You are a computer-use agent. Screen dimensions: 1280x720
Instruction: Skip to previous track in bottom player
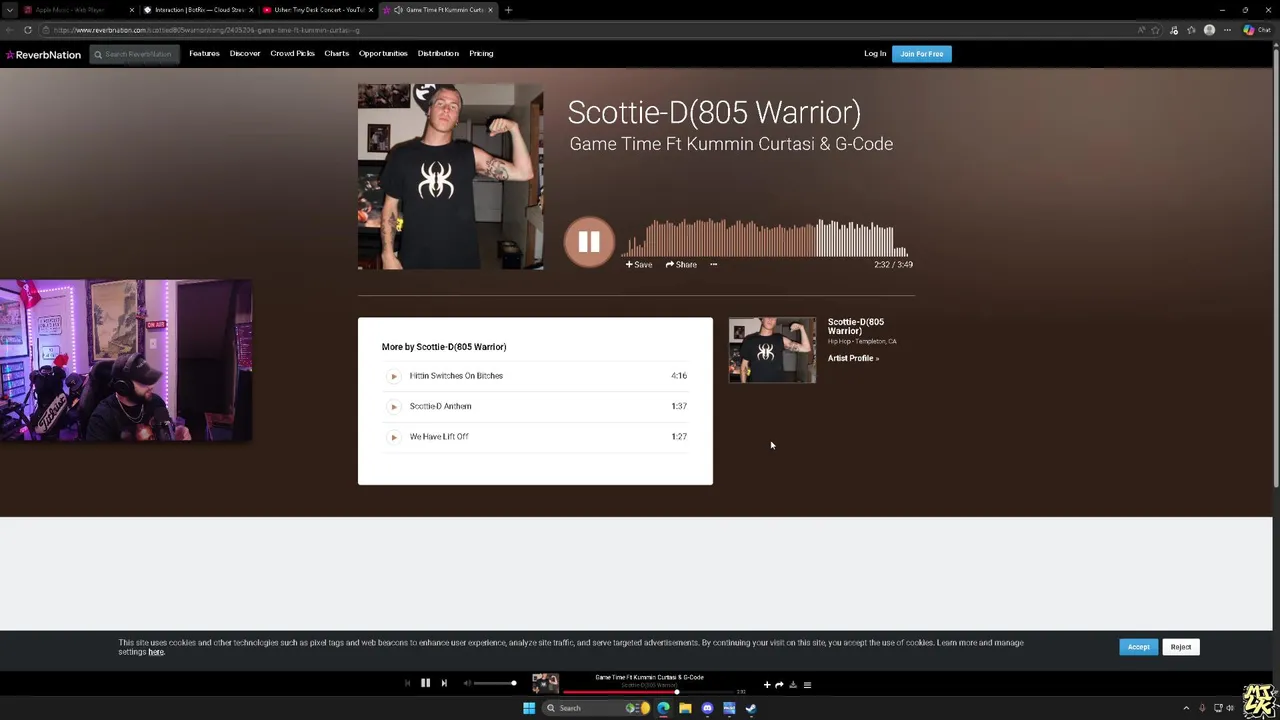[x=407, y=684]
